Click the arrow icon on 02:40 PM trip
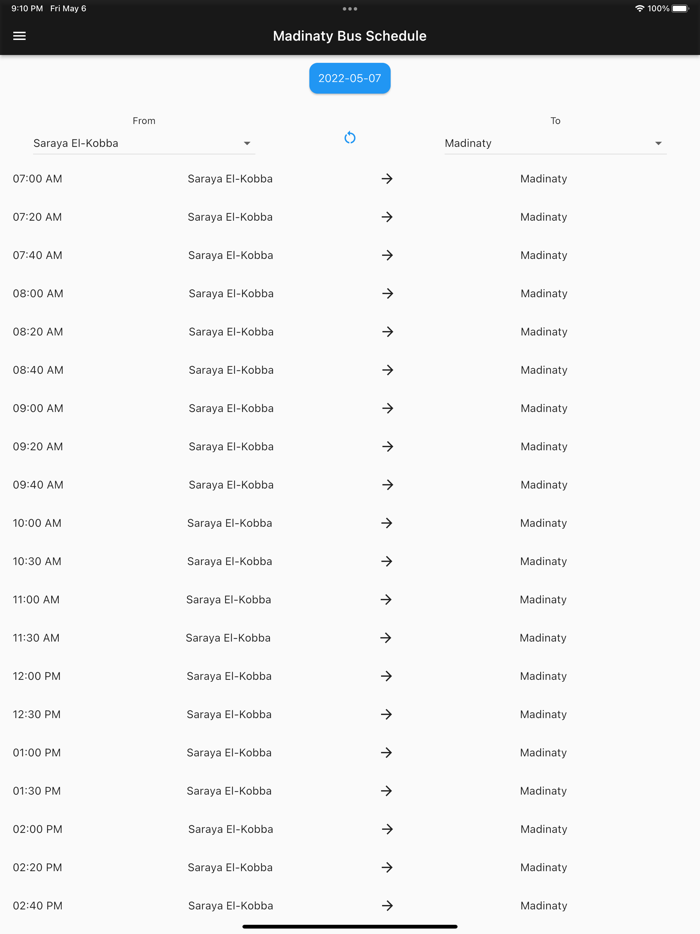 [386, 906]
